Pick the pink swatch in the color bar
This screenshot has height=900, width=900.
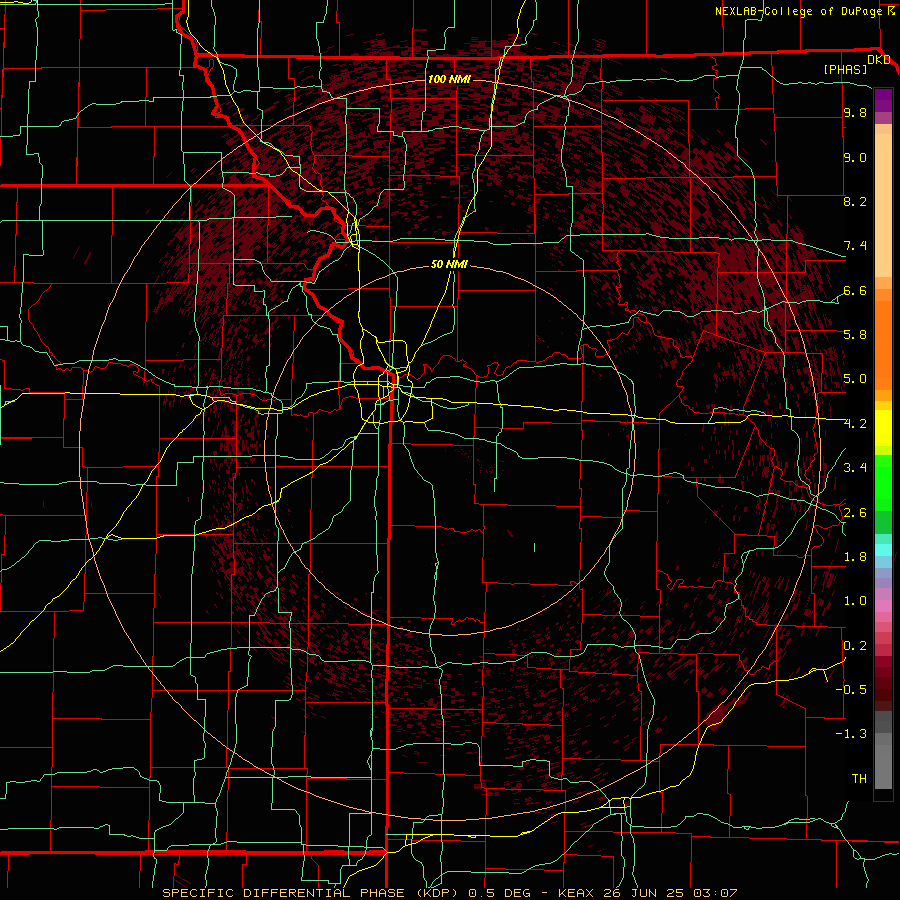(x=883, y=606)
